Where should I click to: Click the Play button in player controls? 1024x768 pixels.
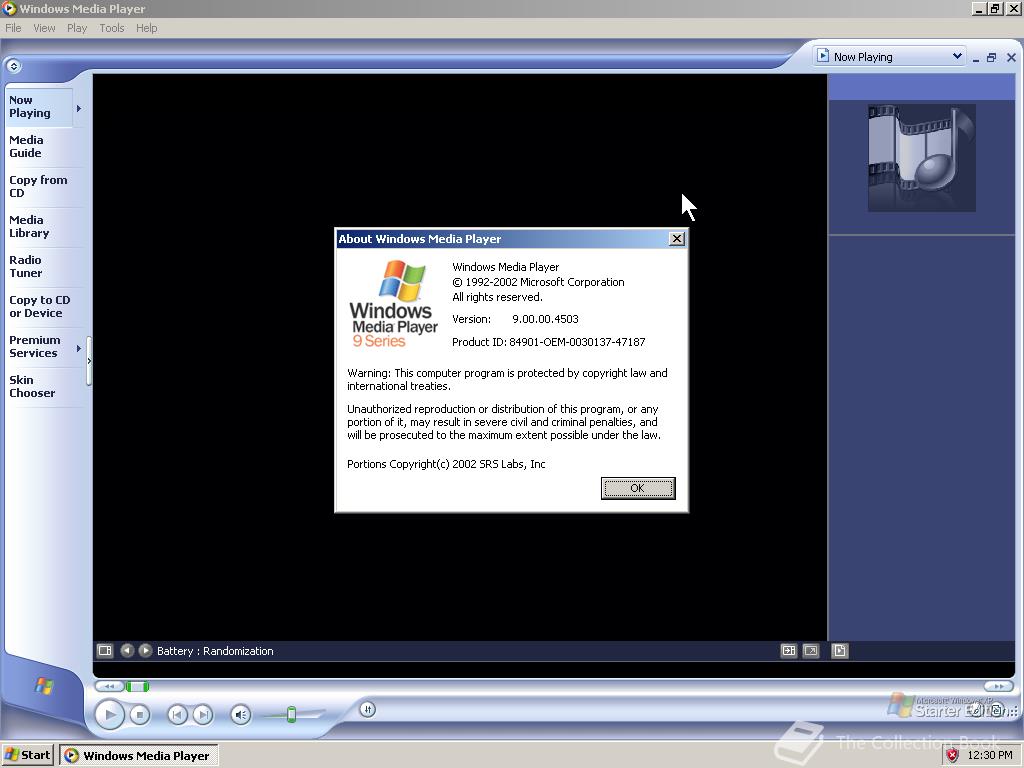(110, 714)
